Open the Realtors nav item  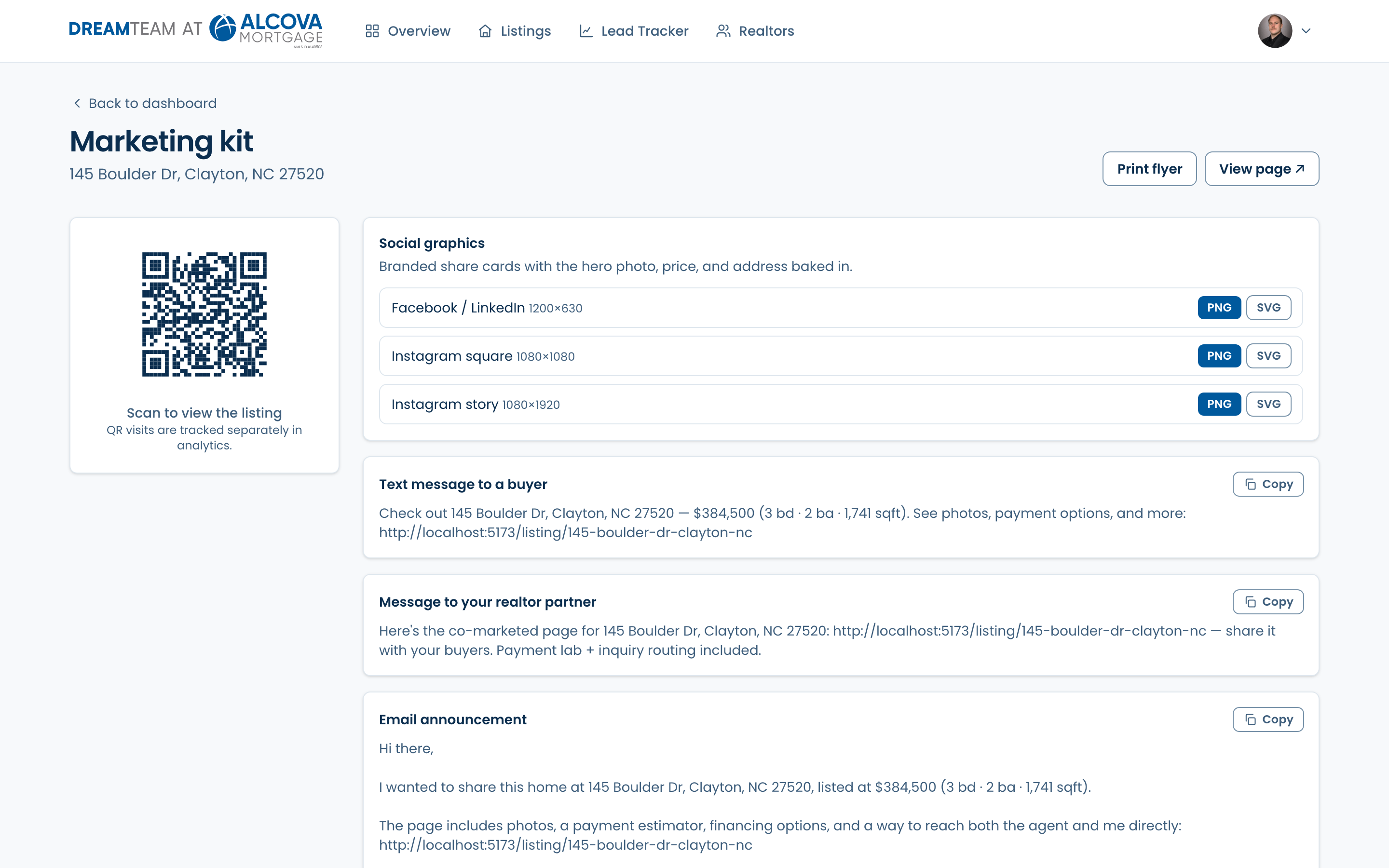755,31
